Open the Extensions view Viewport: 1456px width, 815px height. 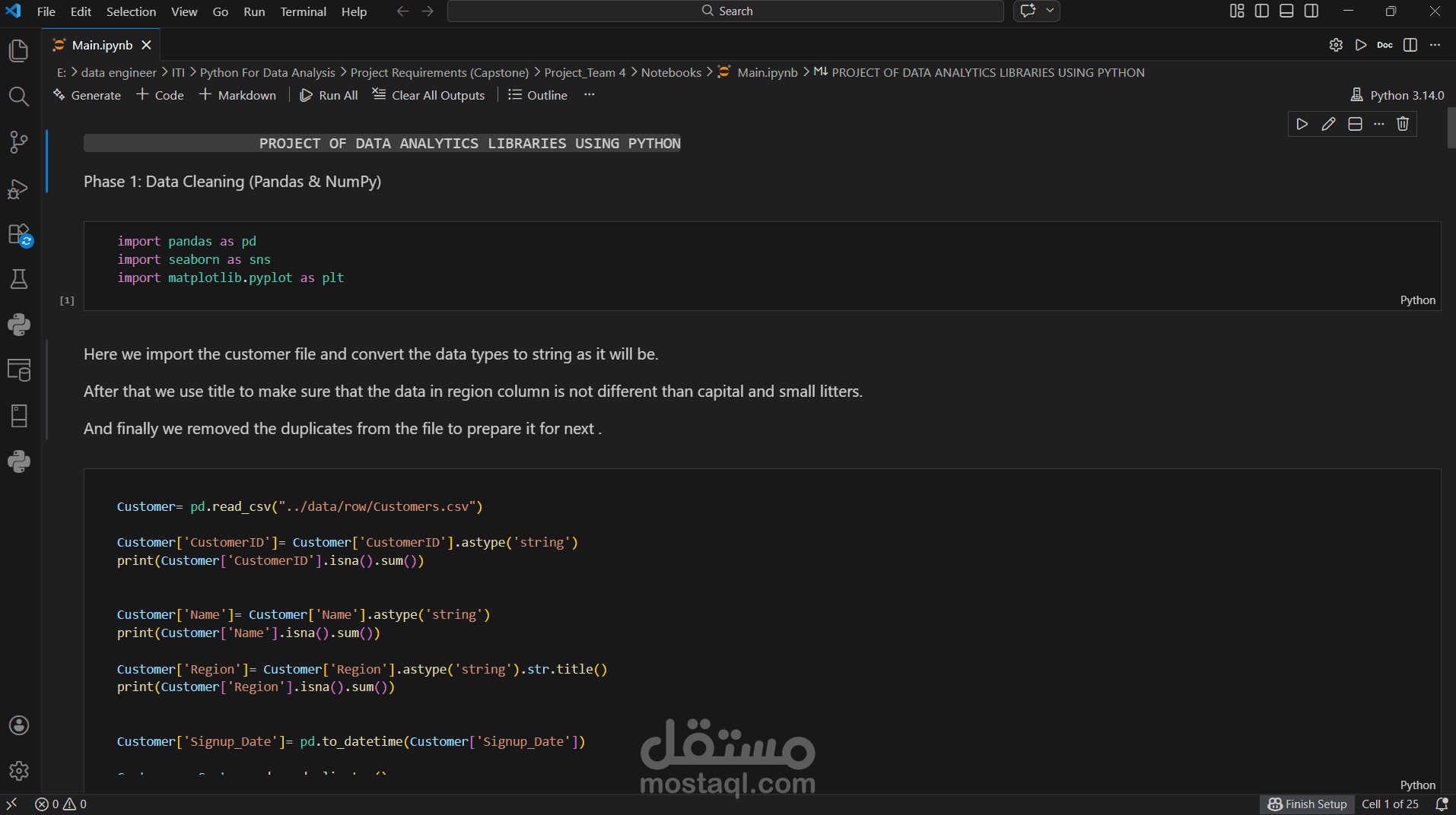(x=19, y=234)
